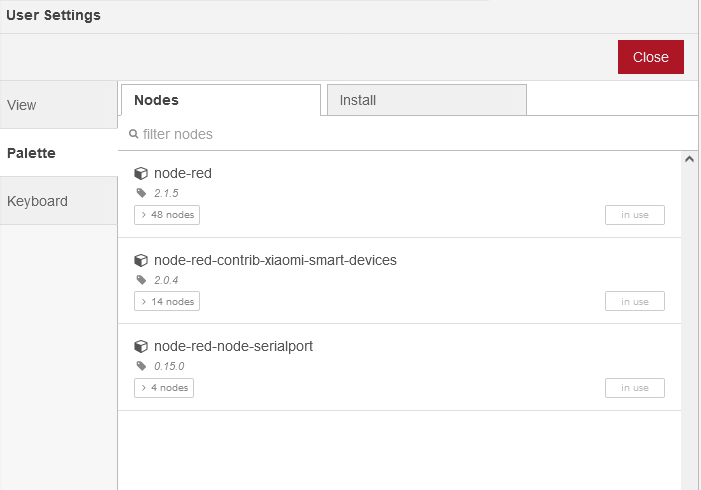Select node-red-node-serialport package name
This screenshot has height=490, width=701.
click(233, 346)
